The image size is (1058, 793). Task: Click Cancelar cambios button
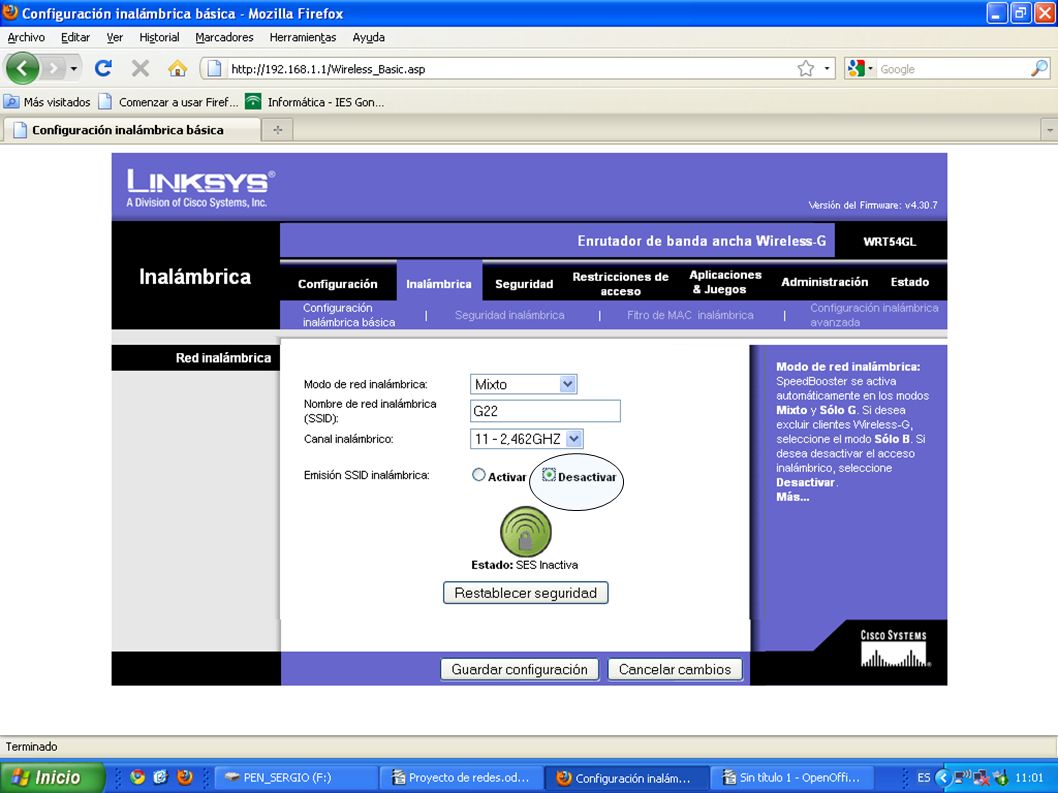coord(675,669)
